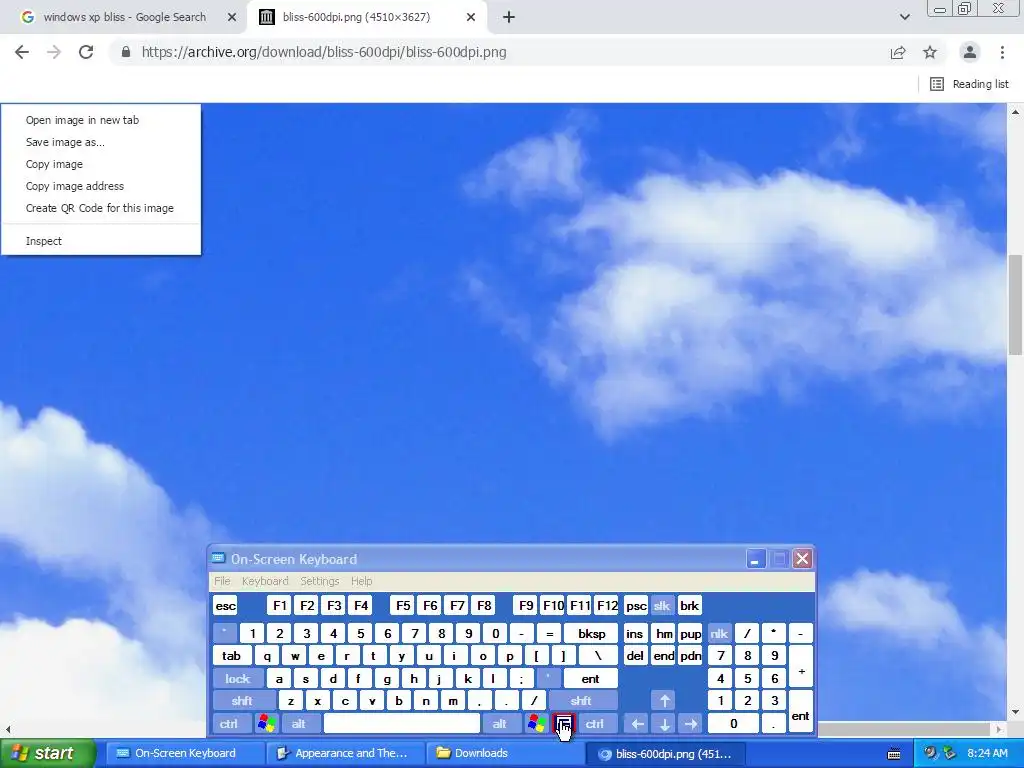Click the application menu key icon

coord(564,724)
